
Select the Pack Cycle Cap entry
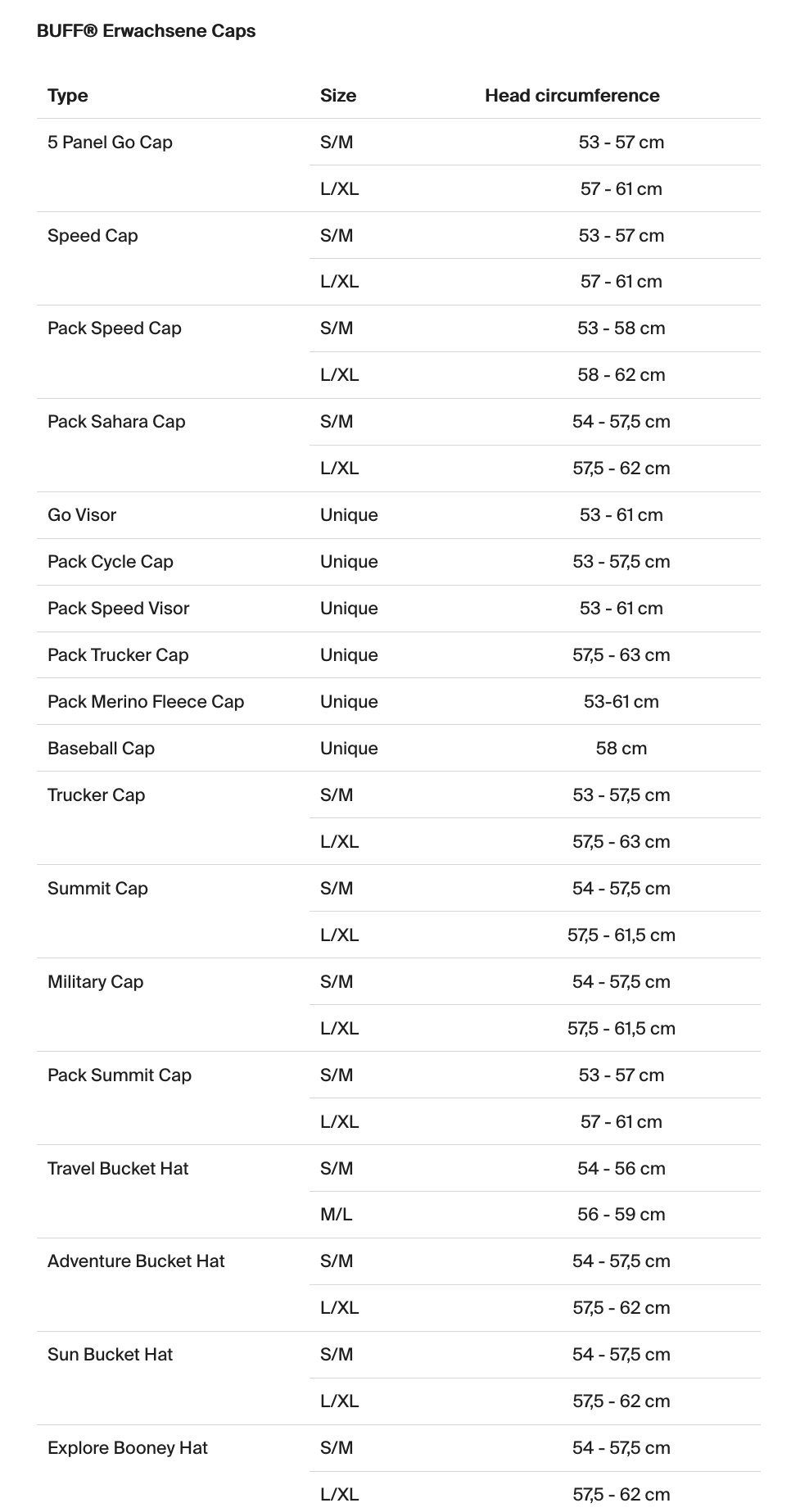[x=111, y=562]
